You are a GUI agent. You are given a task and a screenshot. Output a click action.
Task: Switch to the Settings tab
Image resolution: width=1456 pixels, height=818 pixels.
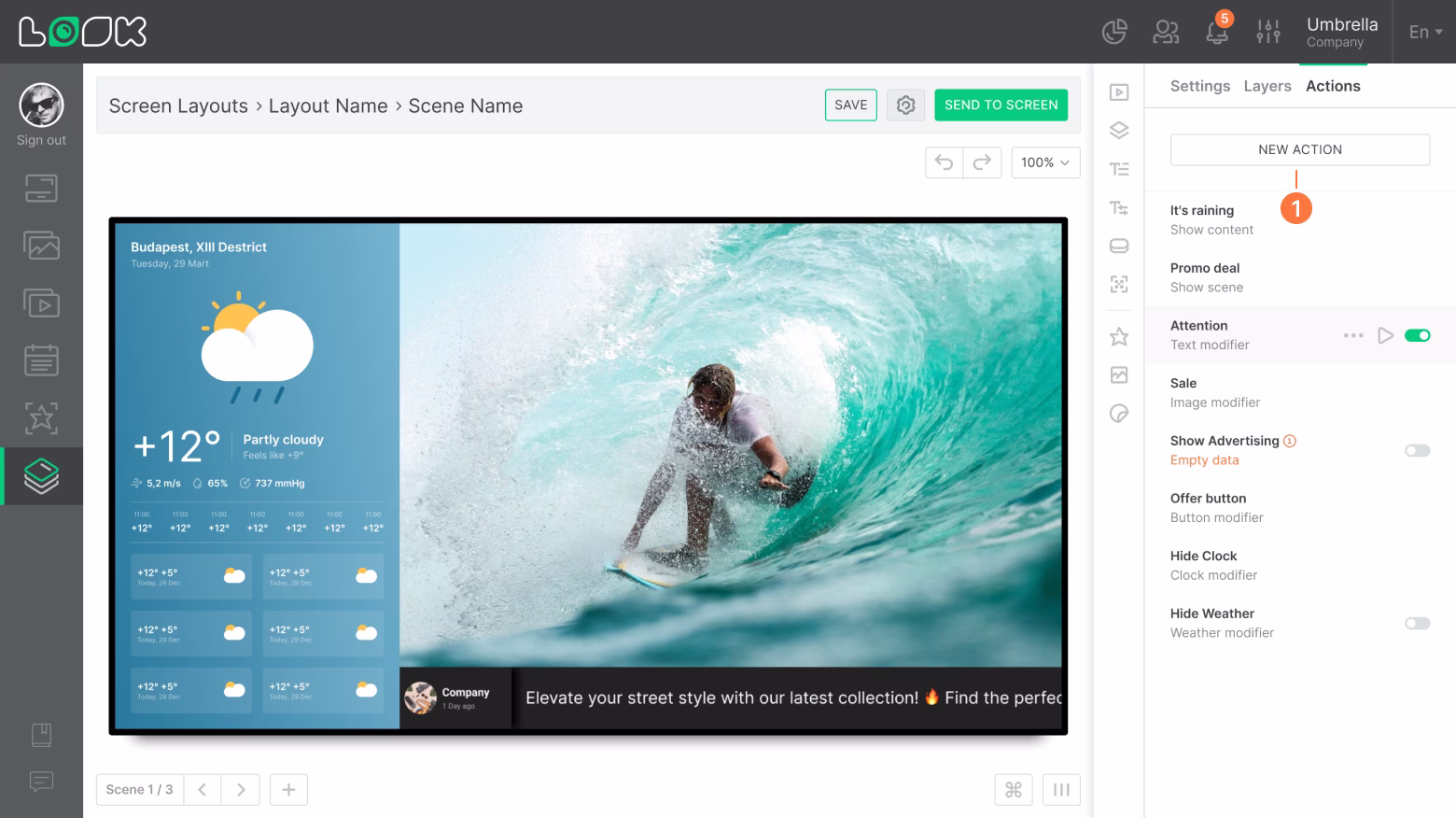pos(1199,86)
